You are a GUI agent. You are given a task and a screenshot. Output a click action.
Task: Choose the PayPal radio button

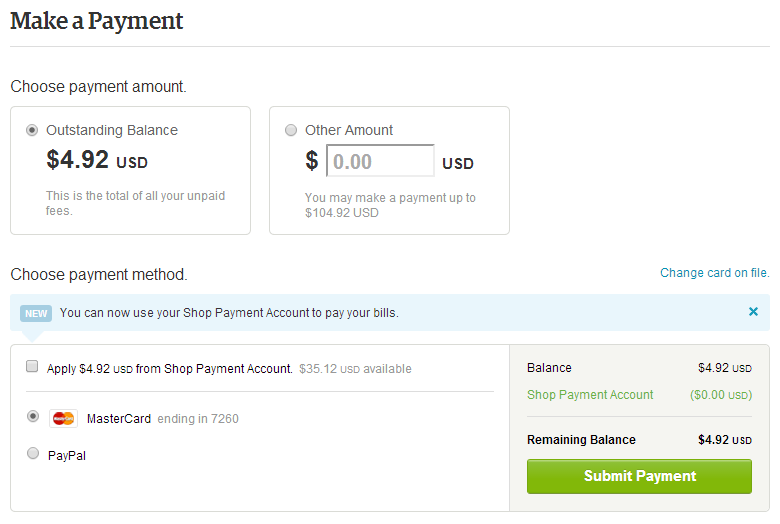click(x=33, y=454)
